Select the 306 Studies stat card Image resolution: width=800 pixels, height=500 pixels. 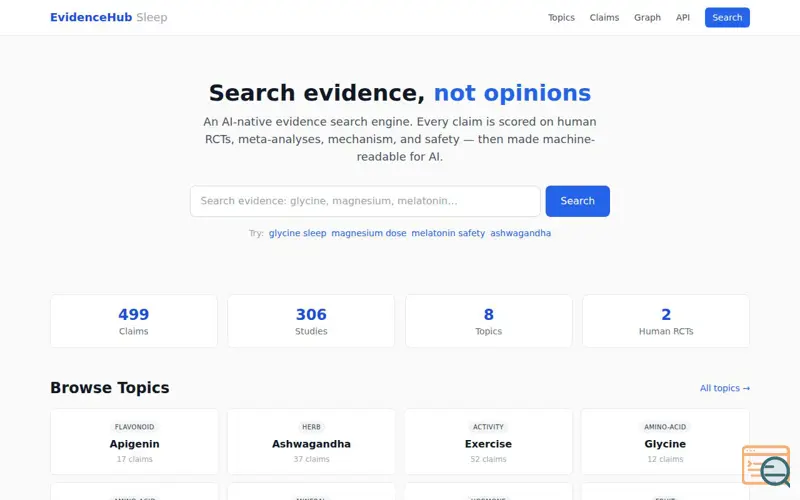click(311, 321)
